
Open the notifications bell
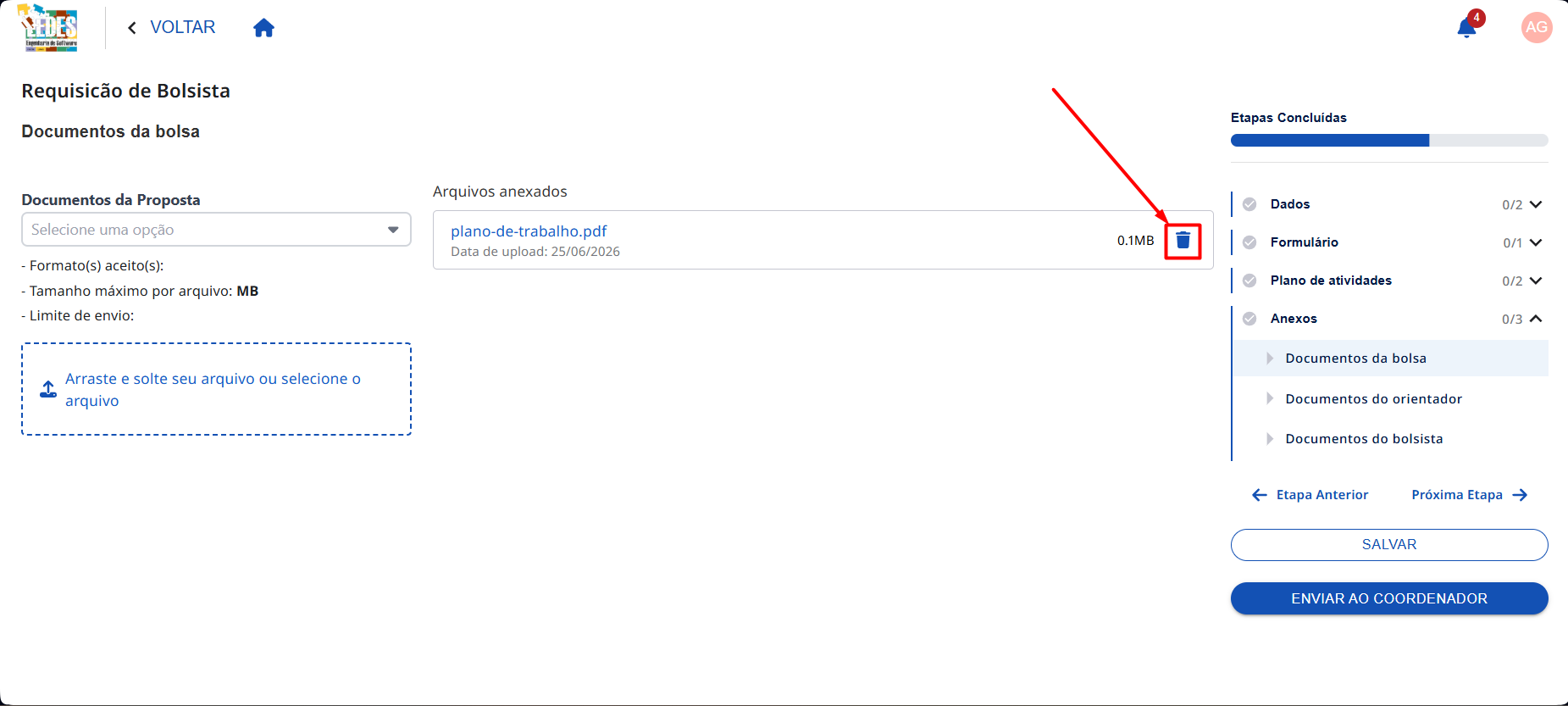click(1466, 28)
